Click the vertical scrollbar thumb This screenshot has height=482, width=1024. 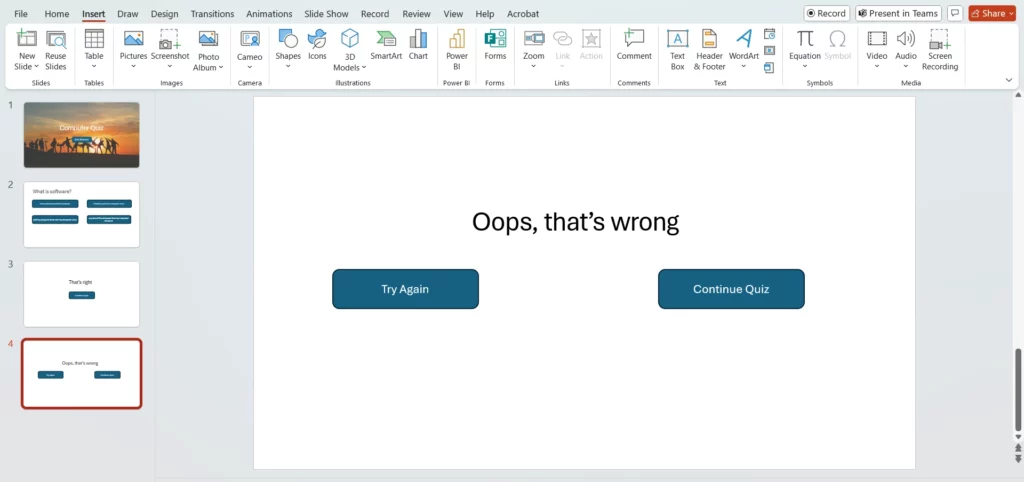[1018, 390]
